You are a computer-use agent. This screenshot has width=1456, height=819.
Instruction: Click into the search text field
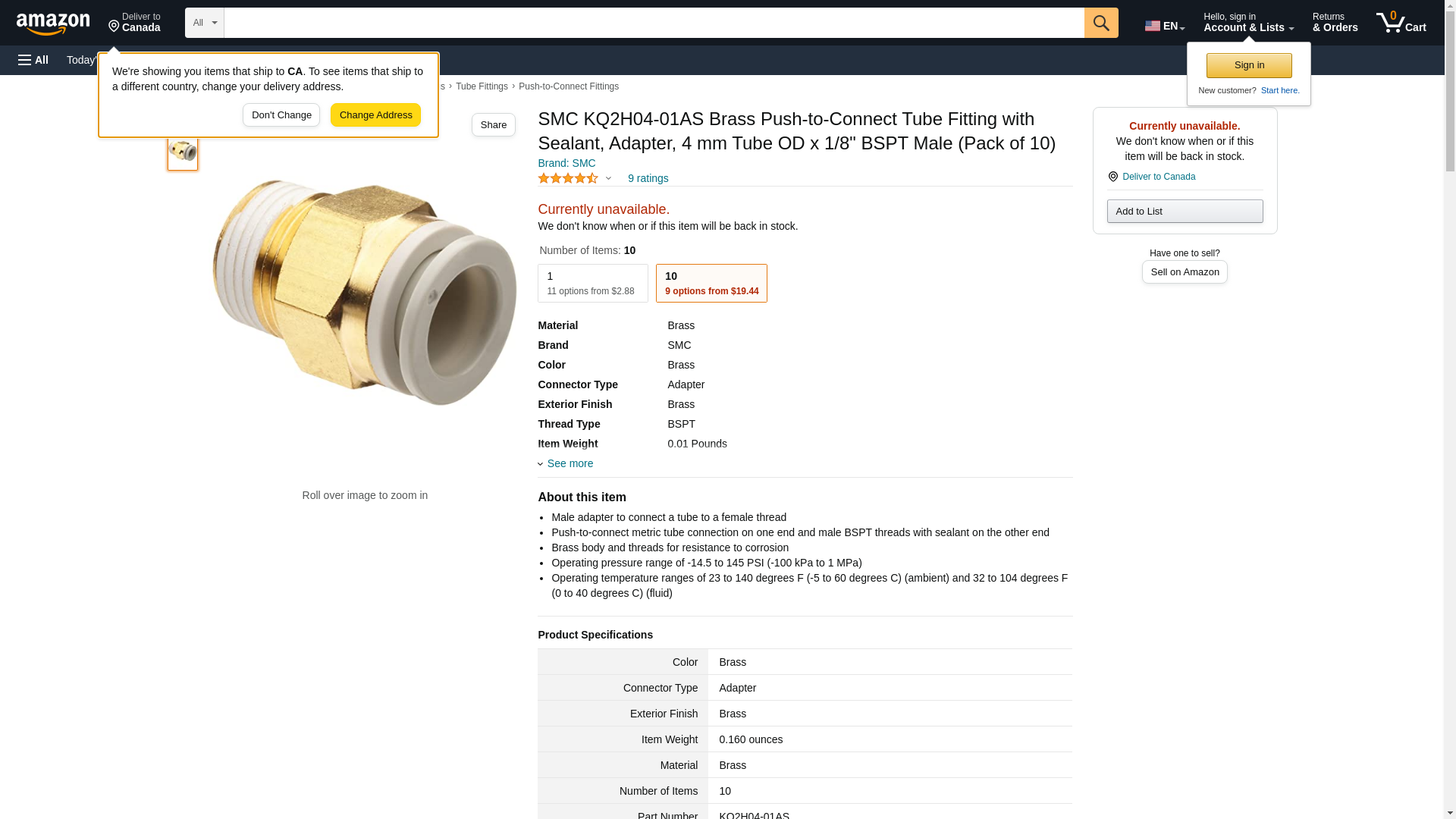[x=653, y=23]
